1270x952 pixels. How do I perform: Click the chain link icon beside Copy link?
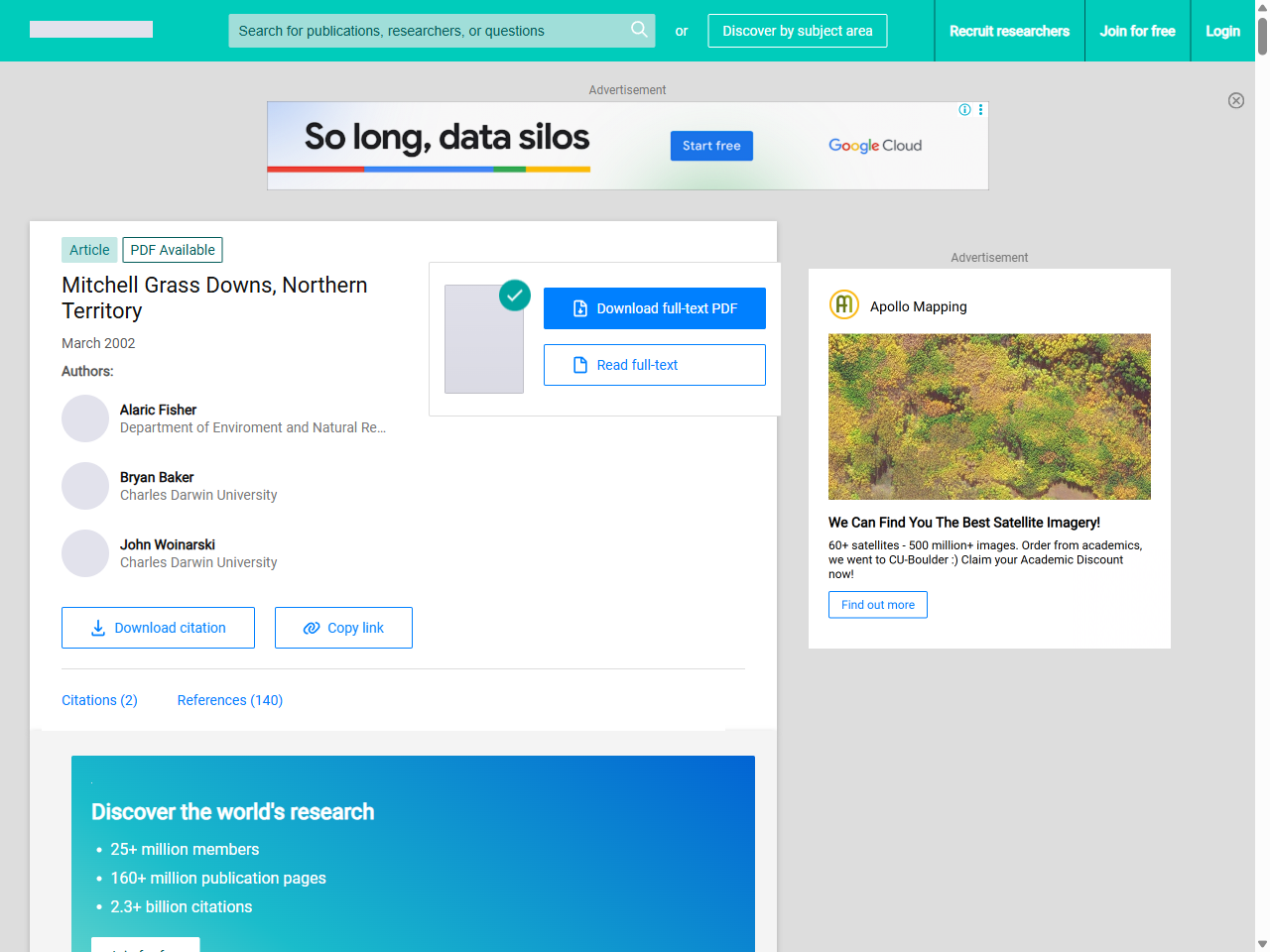click(x=311, y=627)
